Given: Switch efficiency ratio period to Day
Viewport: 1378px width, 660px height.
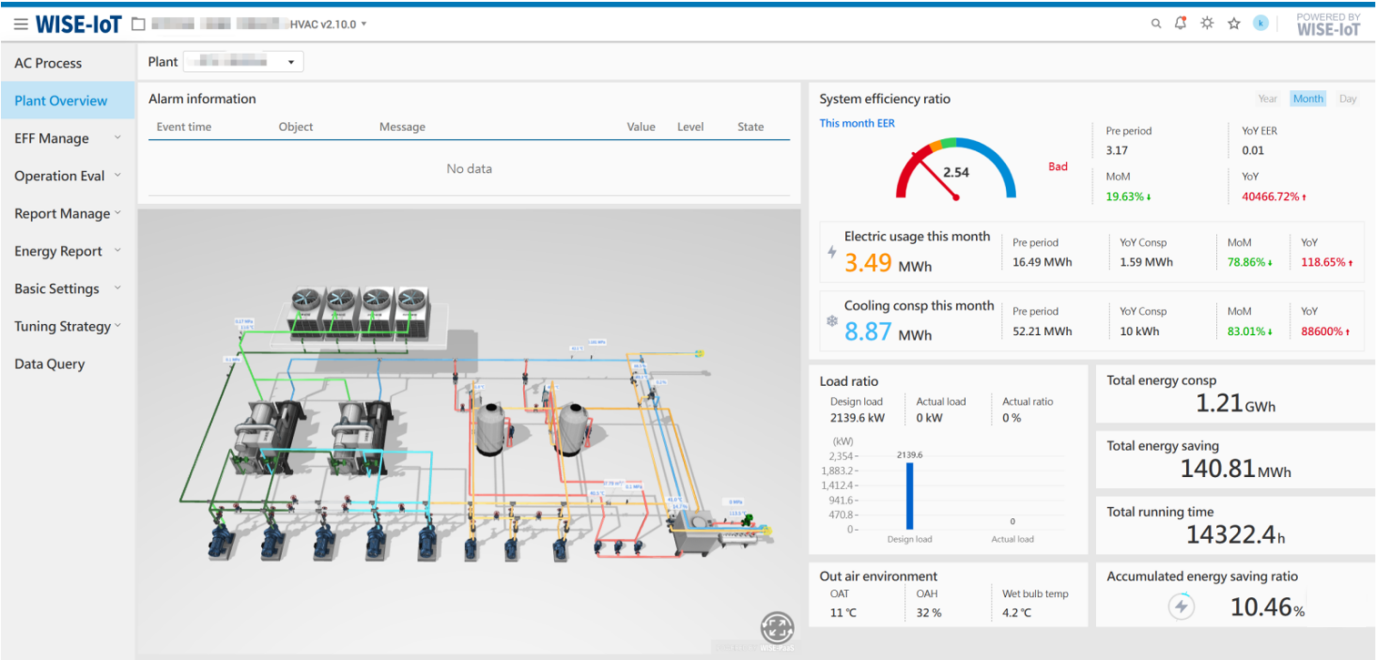Looking at the screenshot, I should click(x=1348, y=99).
